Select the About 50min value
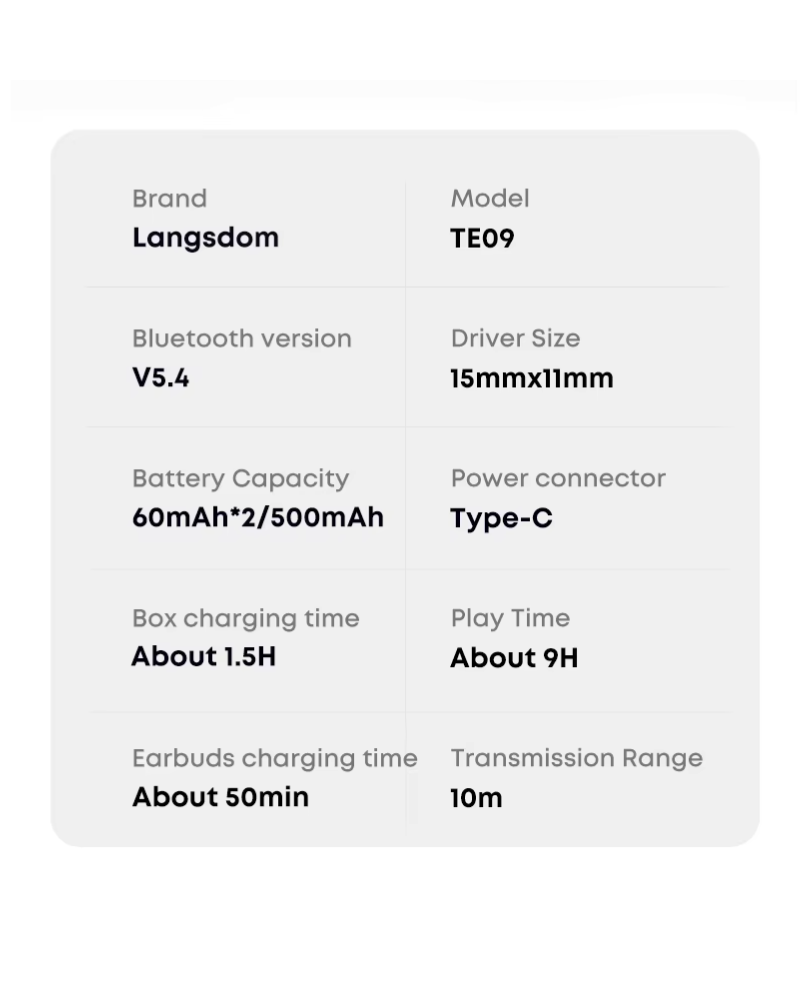The width and height of the screenshot is (800, 987). coord(220,798)
